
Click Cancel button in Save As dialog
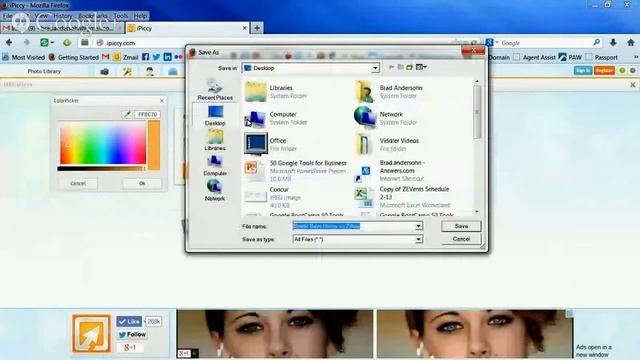tap(461, 239)
